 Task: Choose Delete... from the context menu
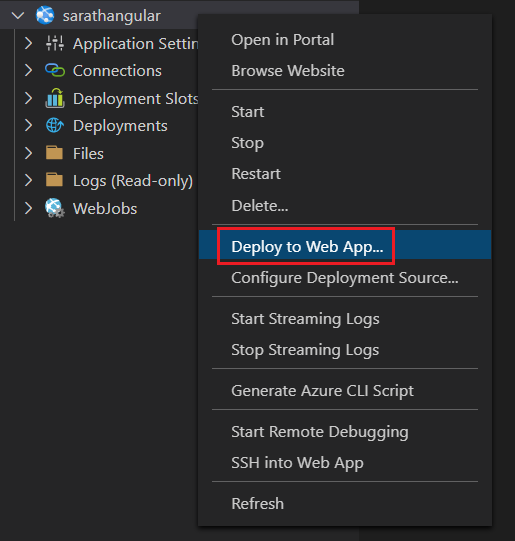(345, 206)
